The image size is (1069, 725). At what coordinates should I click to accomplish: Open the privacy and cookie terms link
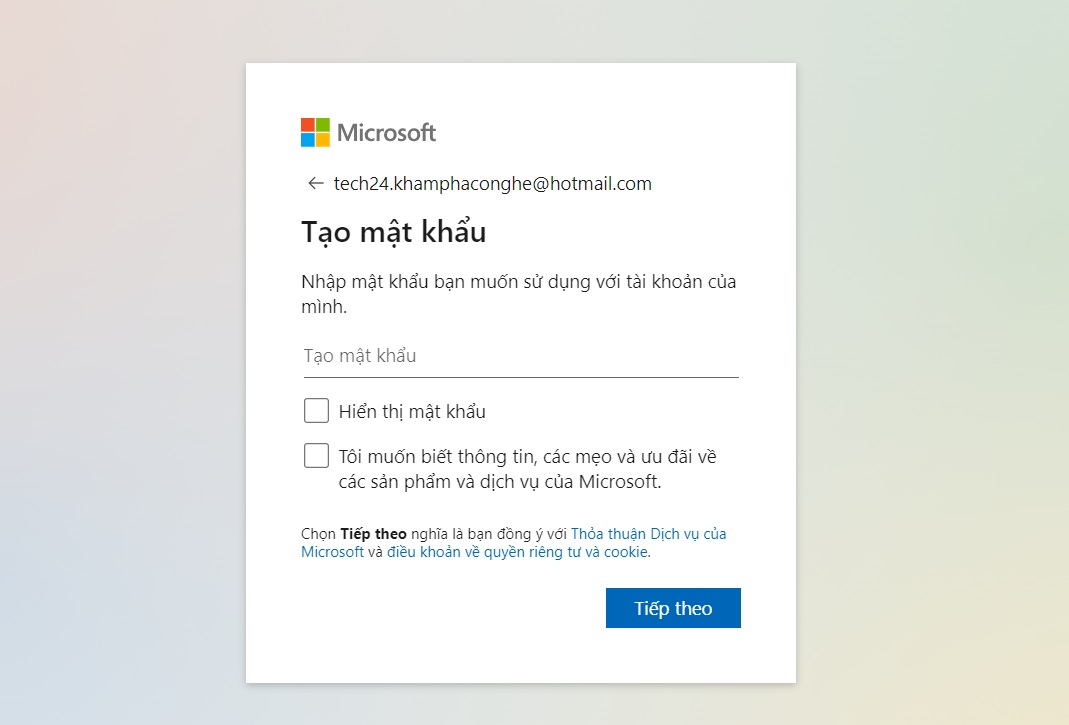(517, 552)
